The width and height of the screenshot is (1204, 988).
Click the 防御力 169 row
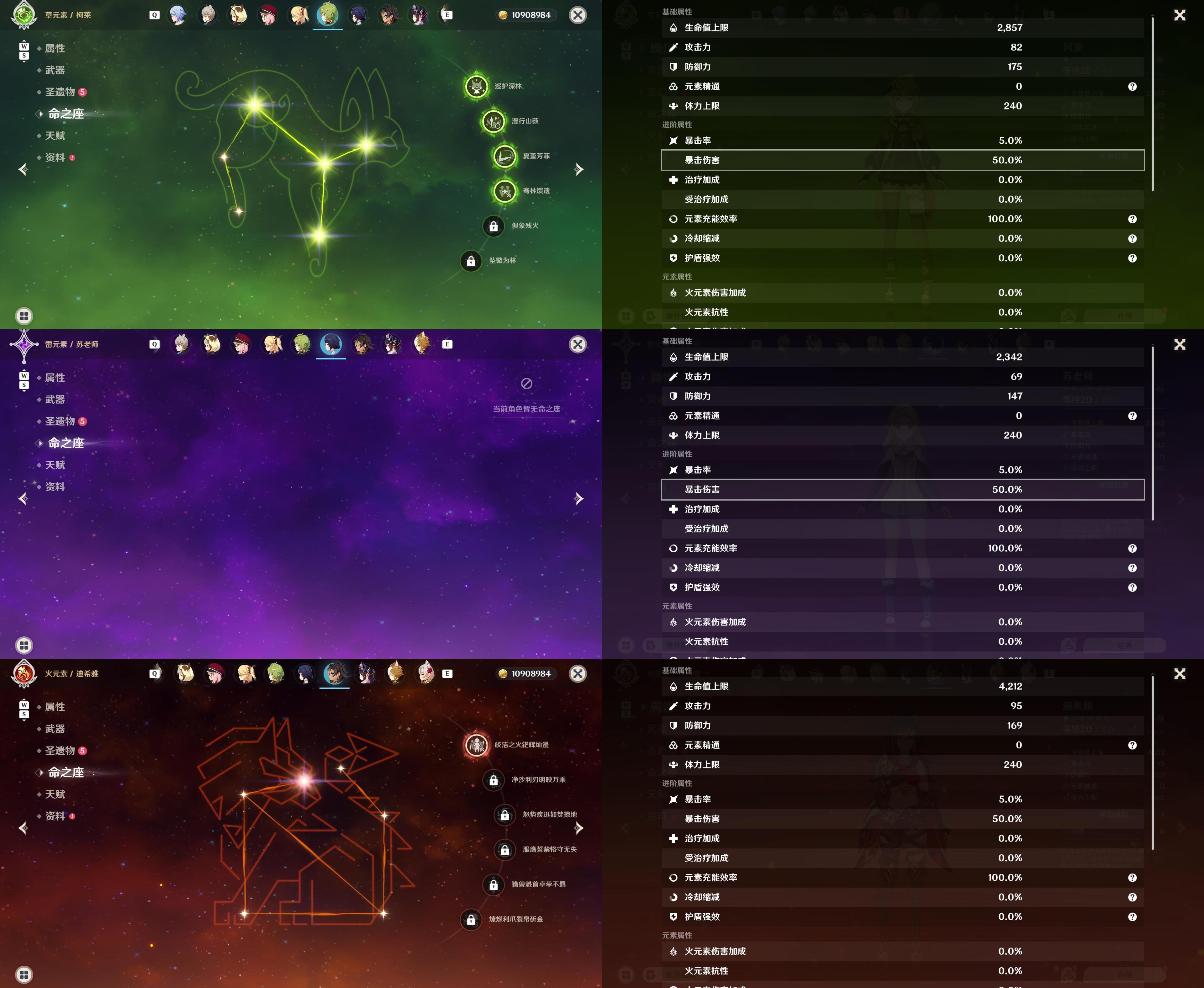(902, 726)
